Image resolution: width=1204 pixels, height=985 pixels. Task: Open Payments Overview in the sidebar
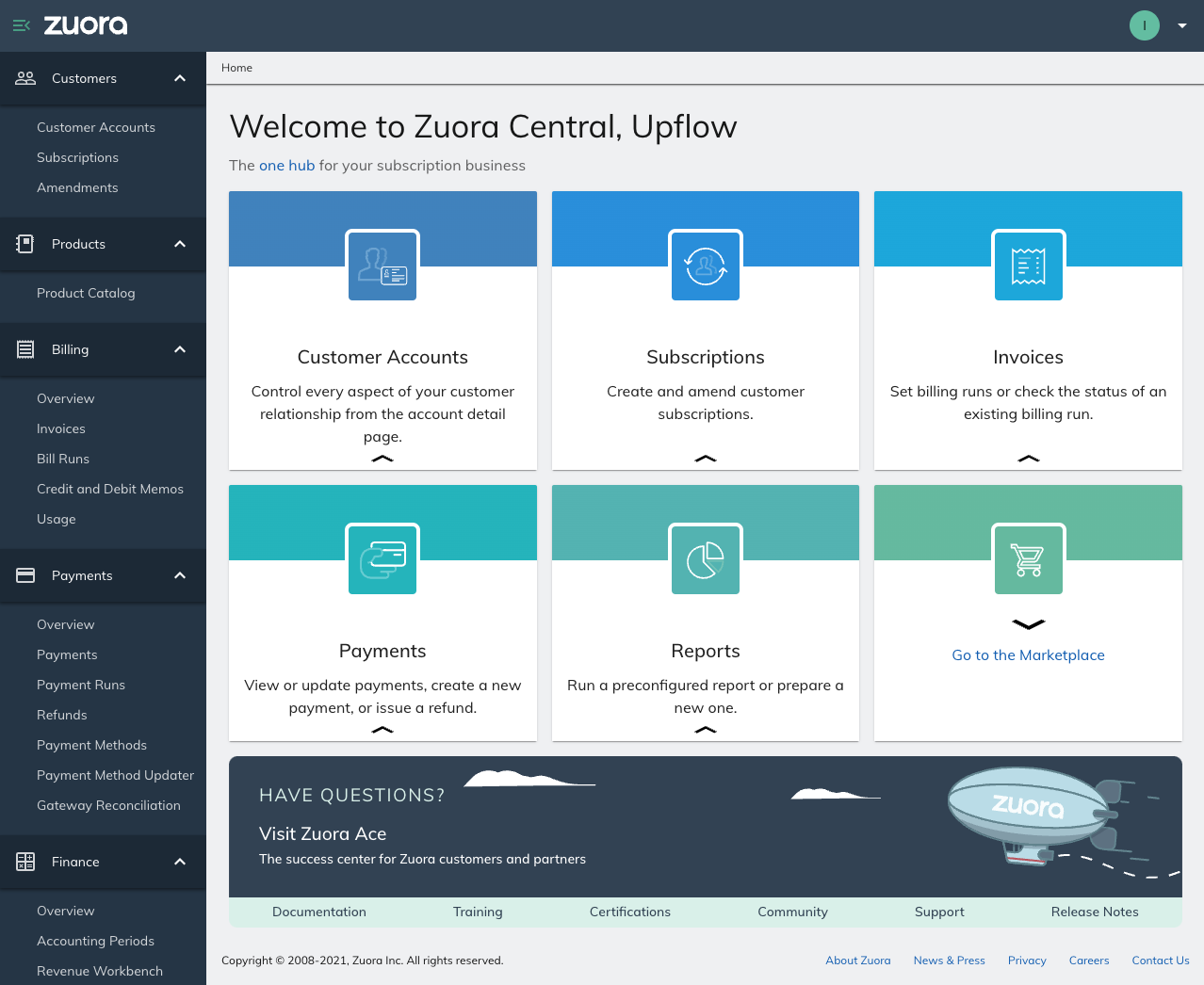coord(65,624)
